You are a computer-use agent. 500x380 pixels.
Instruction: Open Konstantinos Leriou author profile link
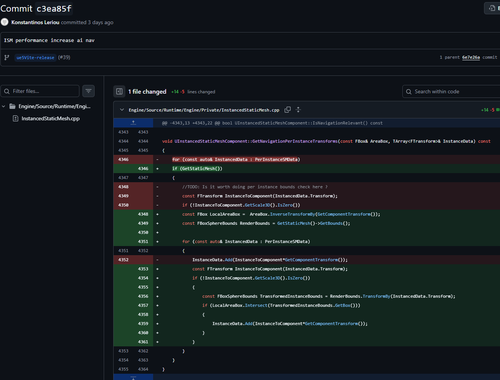point(35,22)
